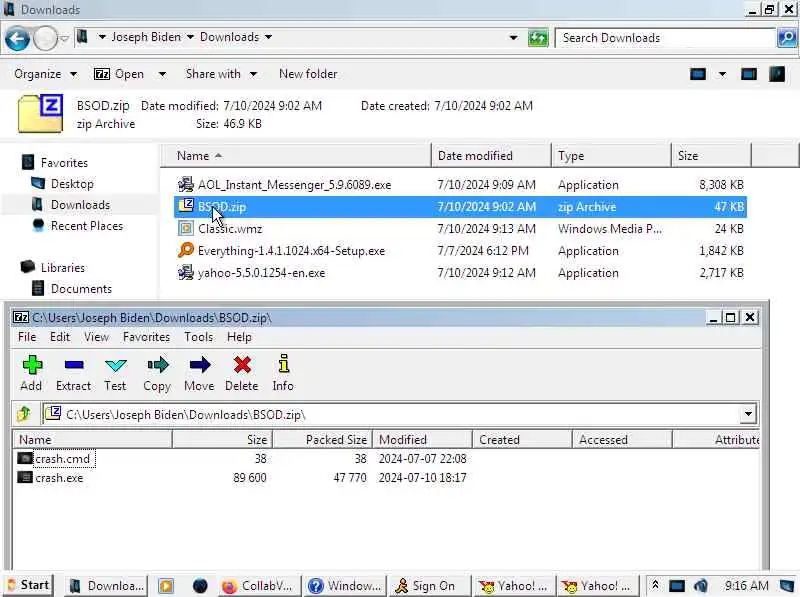Click the Copy toolbar icon in 7-Zip
The image size is (800, 597).
(157, 373)
